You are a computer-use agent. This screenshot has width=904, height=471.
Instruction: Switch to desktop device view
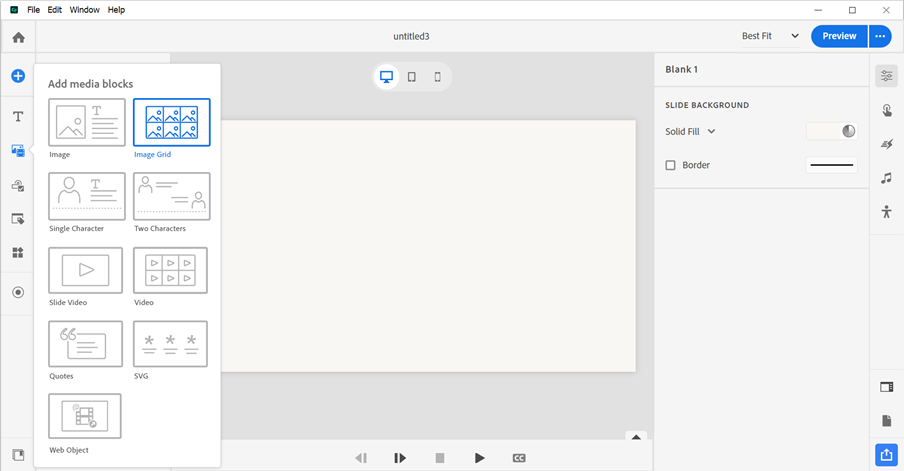[386, 77]
